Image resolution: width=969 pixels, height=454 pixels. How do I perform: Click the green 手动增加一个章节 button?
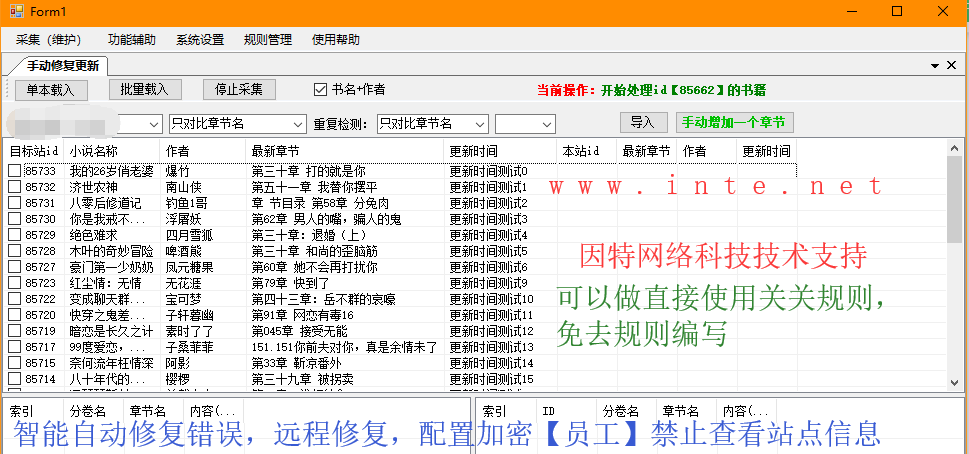734,122
